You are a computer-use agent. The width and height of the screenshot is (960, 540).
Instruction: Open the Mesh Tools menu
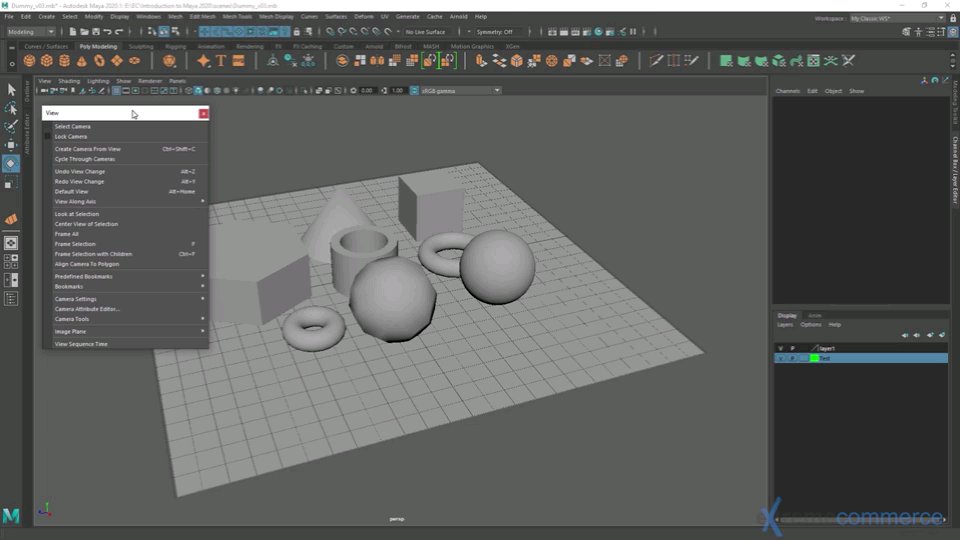237,17
